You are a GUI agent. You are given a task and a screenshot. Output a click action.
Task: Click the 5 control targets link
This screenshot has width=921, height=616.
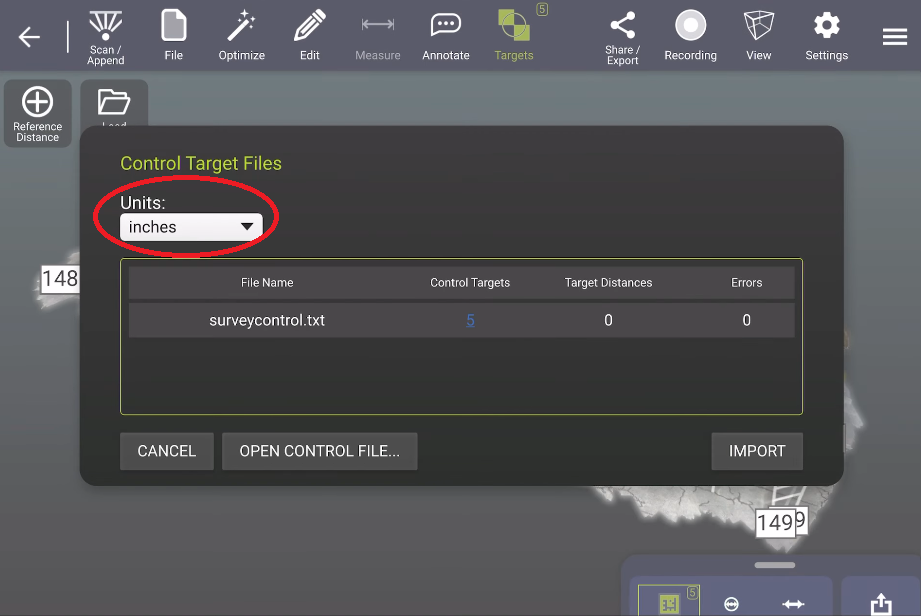pyautogui.click(x=470, y=320)
